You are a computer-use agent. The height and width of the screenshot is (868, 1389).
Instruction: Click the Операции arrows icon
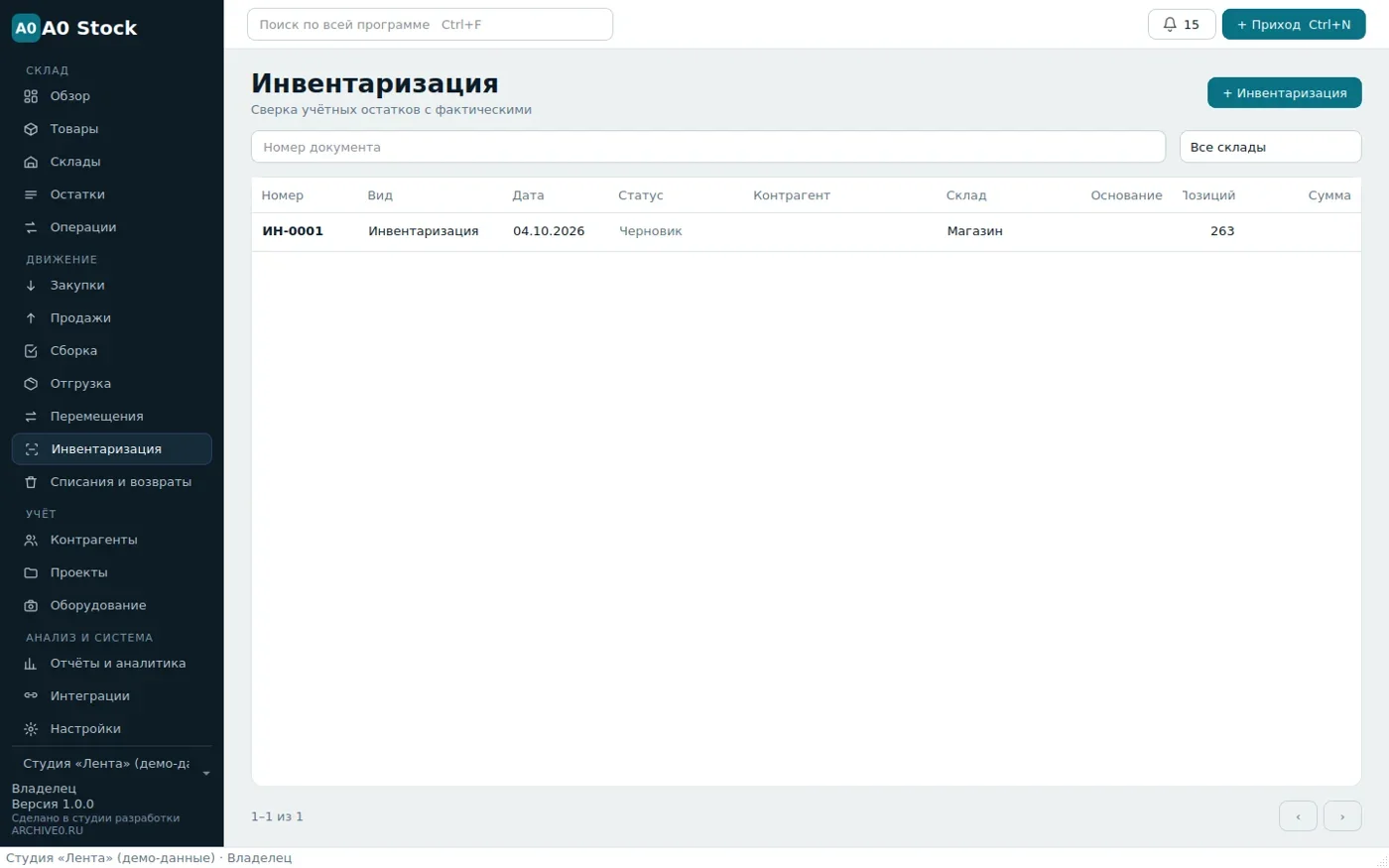[31, 227]
